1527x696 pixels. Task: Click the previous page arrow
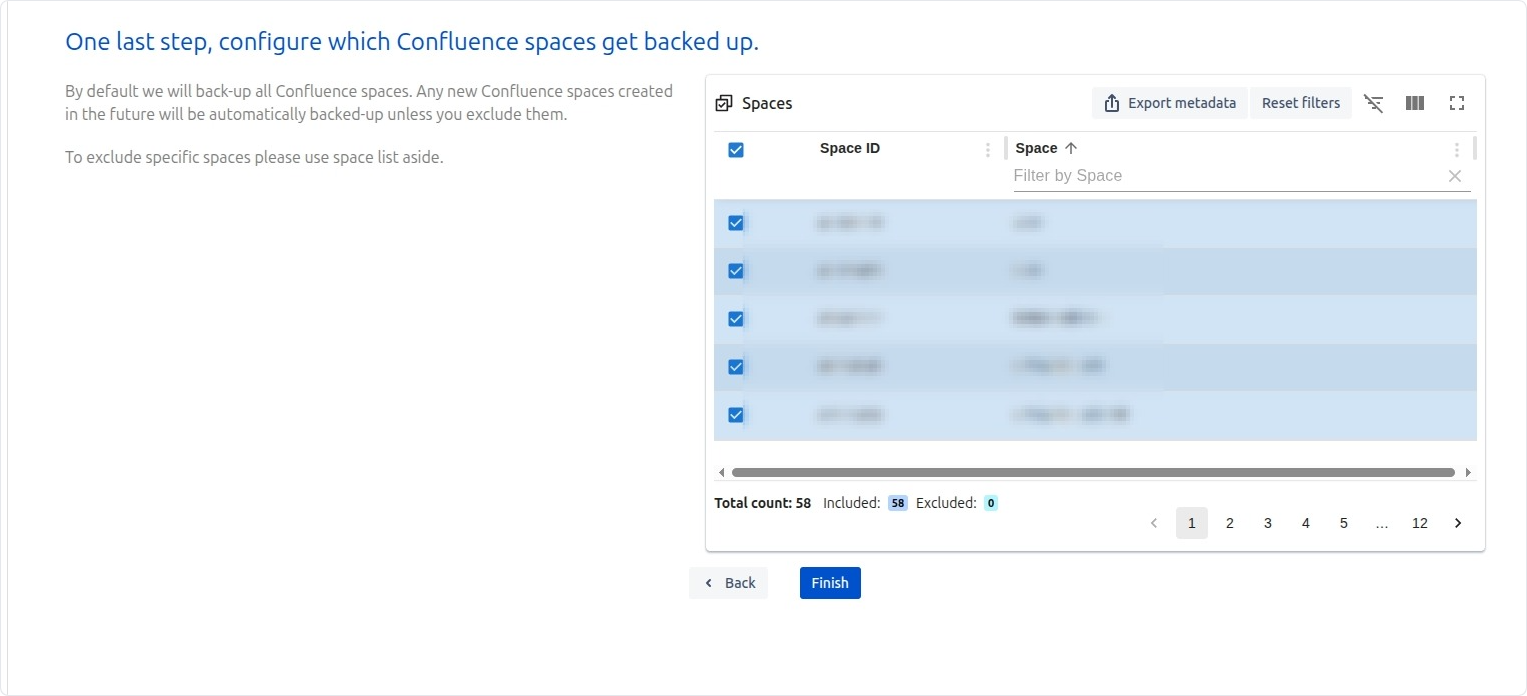[x=1154, y=523]
